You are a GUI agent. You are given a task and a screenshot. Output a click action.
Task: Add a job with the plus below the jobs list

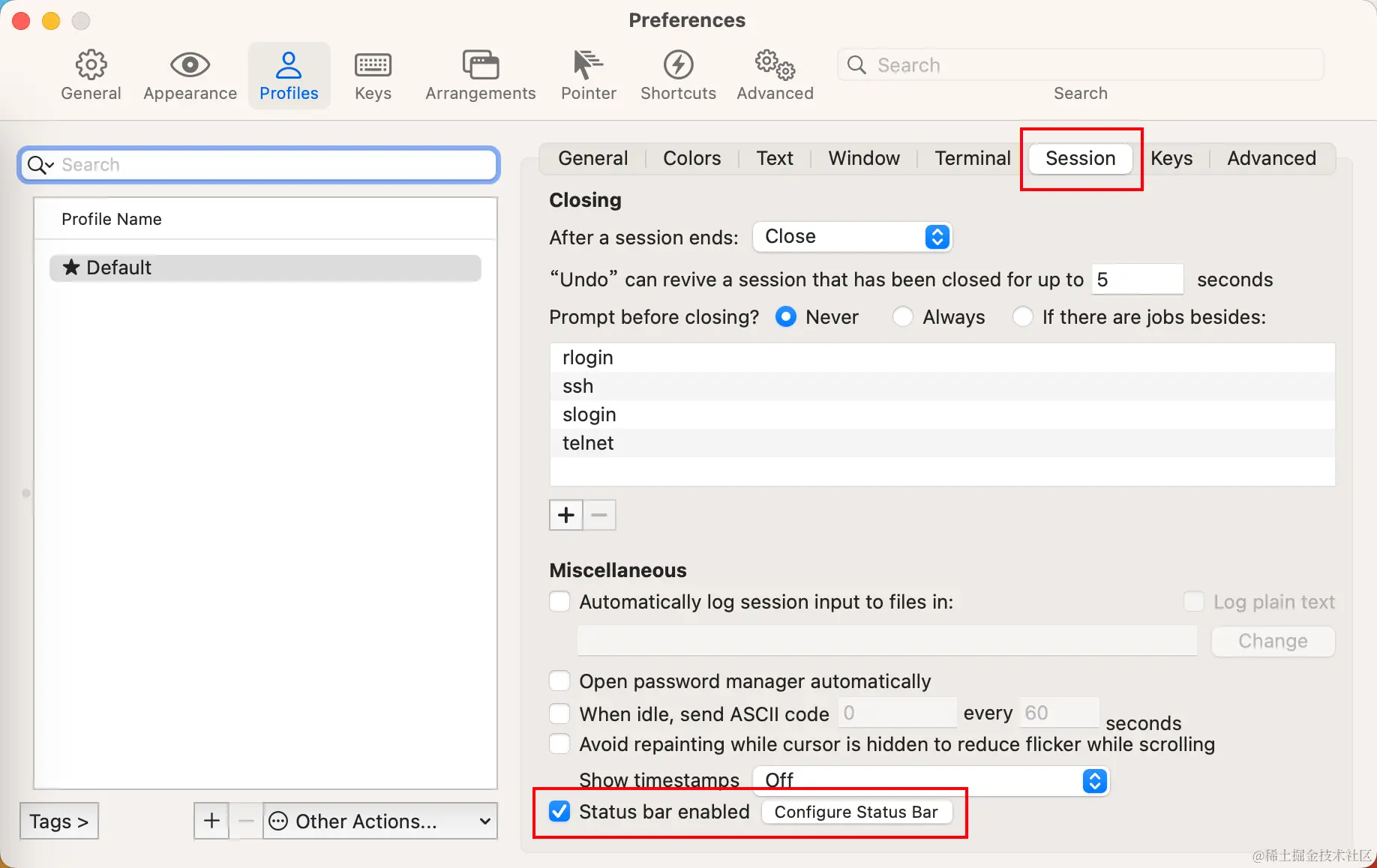(566, 515)
